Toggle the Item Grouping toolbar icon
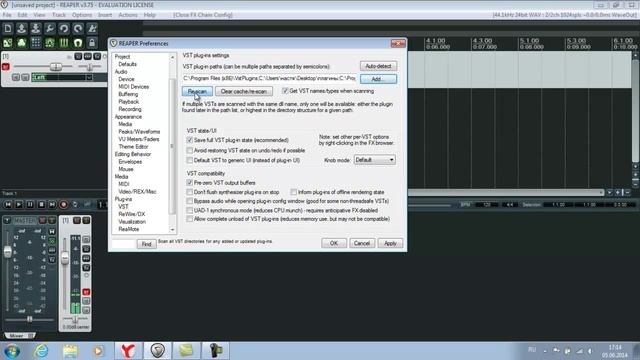Screen dimensions: 640x360 tap(22, 42)
